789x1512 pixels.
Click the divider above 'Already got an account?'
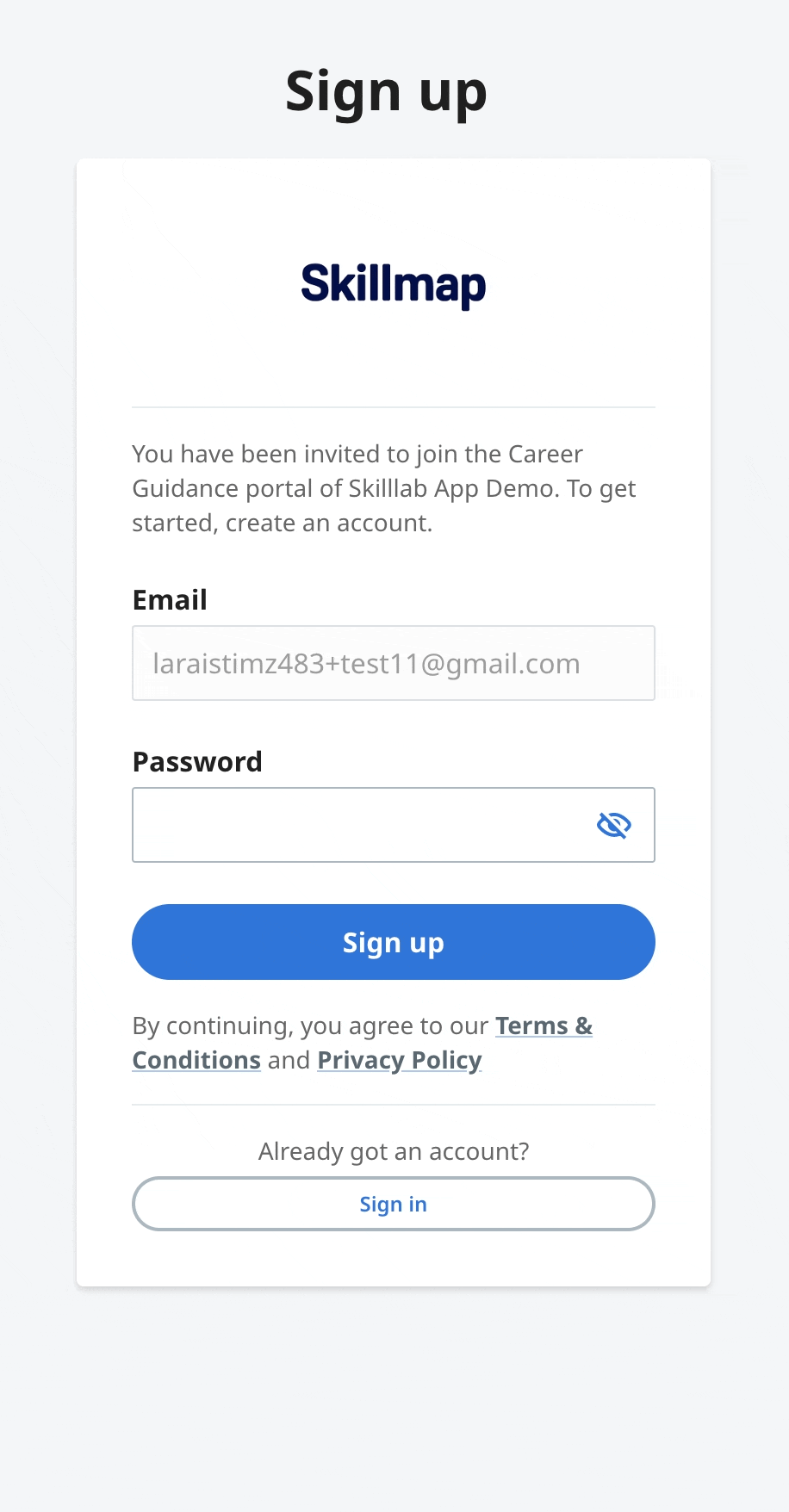394,1105
